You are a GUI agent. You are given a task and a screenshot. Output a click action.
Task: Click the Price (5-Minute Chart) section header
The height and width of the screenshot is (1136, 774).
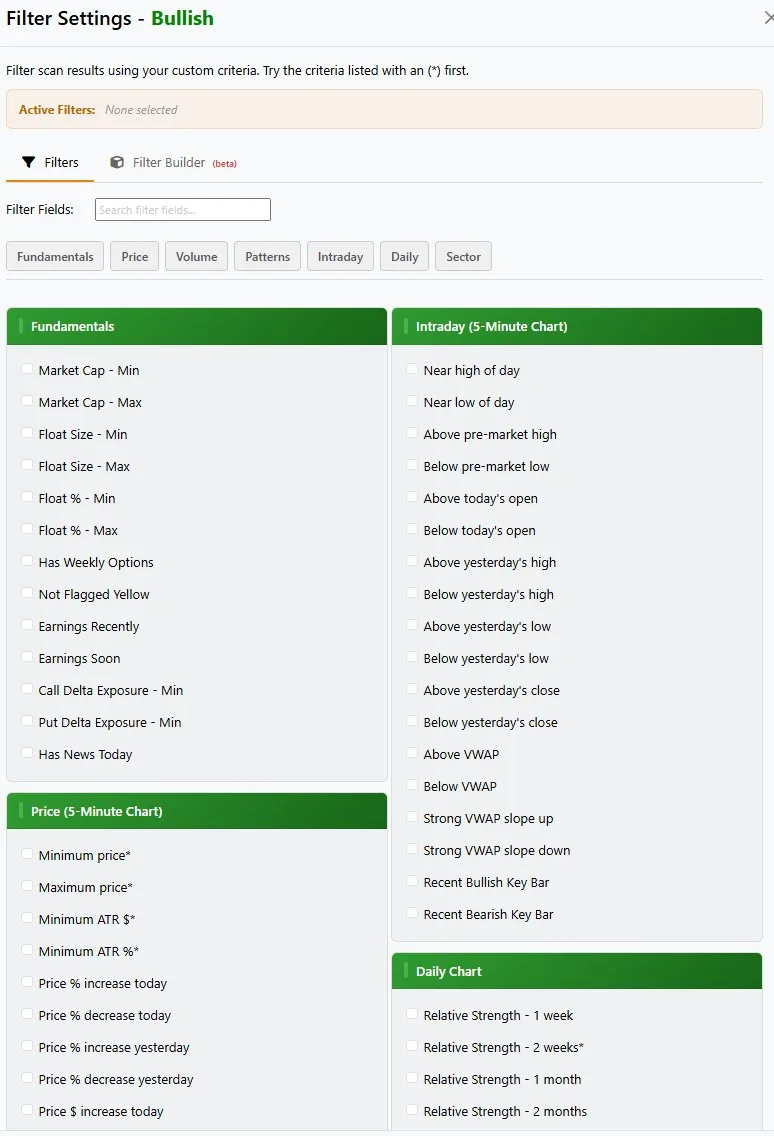196,811
